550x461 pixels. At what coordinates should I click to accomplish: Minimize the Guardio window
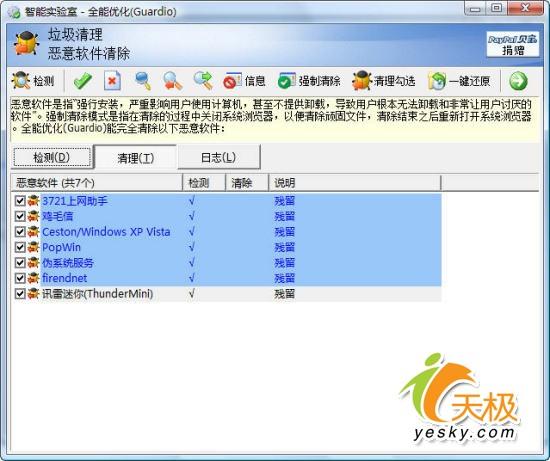(x=475, y=8)
